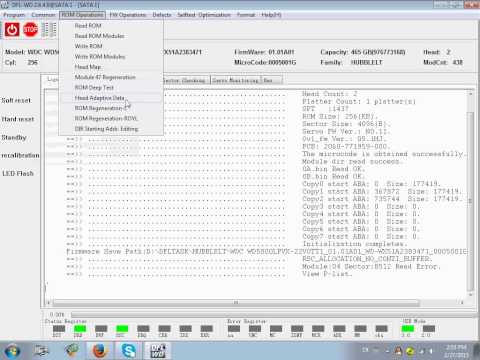
Task: Select Head Map menu entry
Action: pos(111,67)
